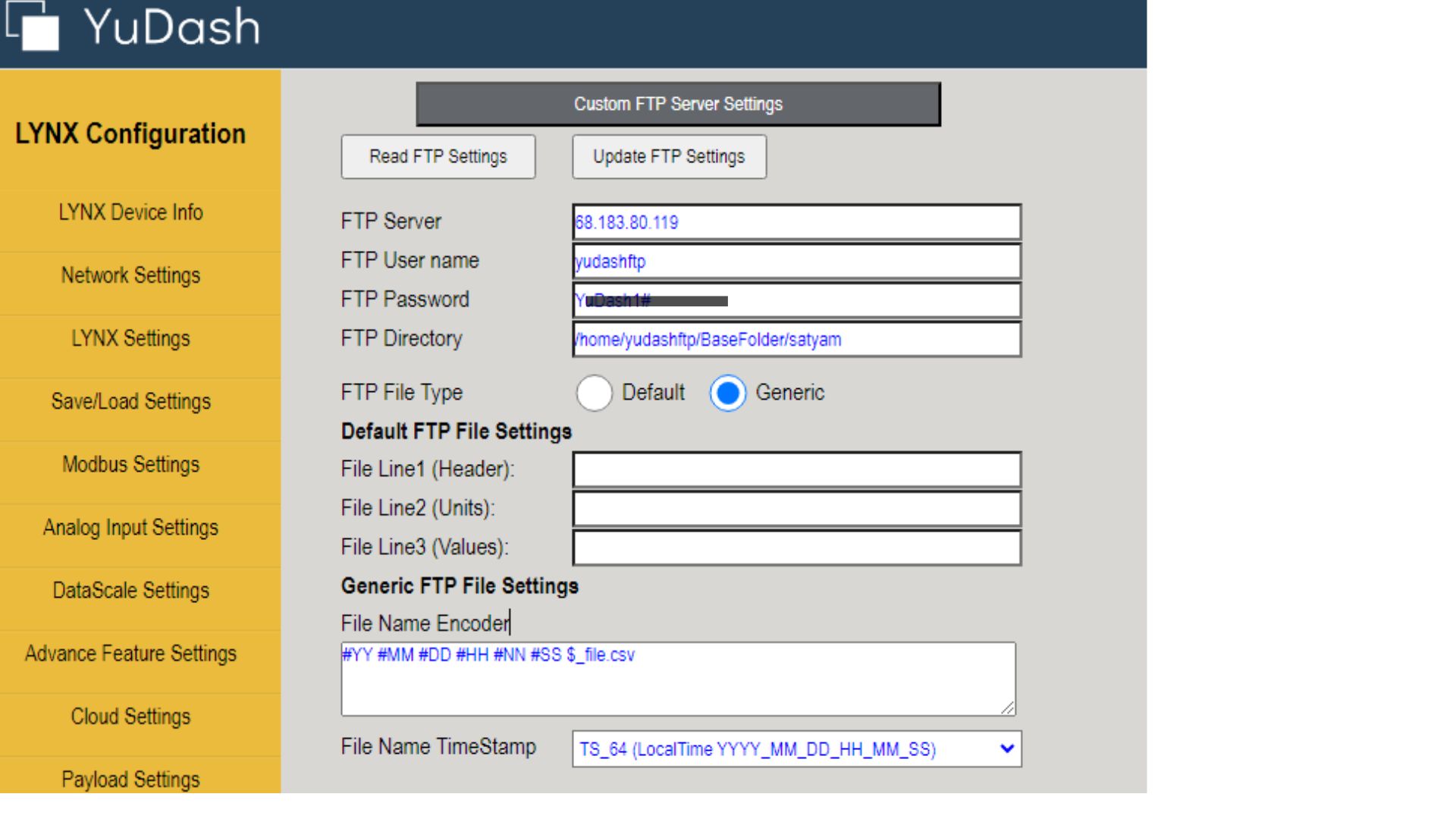Image resolution: width=1456 pixels, height=819 pixels.
Task: Click the File Name Encoder text area
Action: 678,679
